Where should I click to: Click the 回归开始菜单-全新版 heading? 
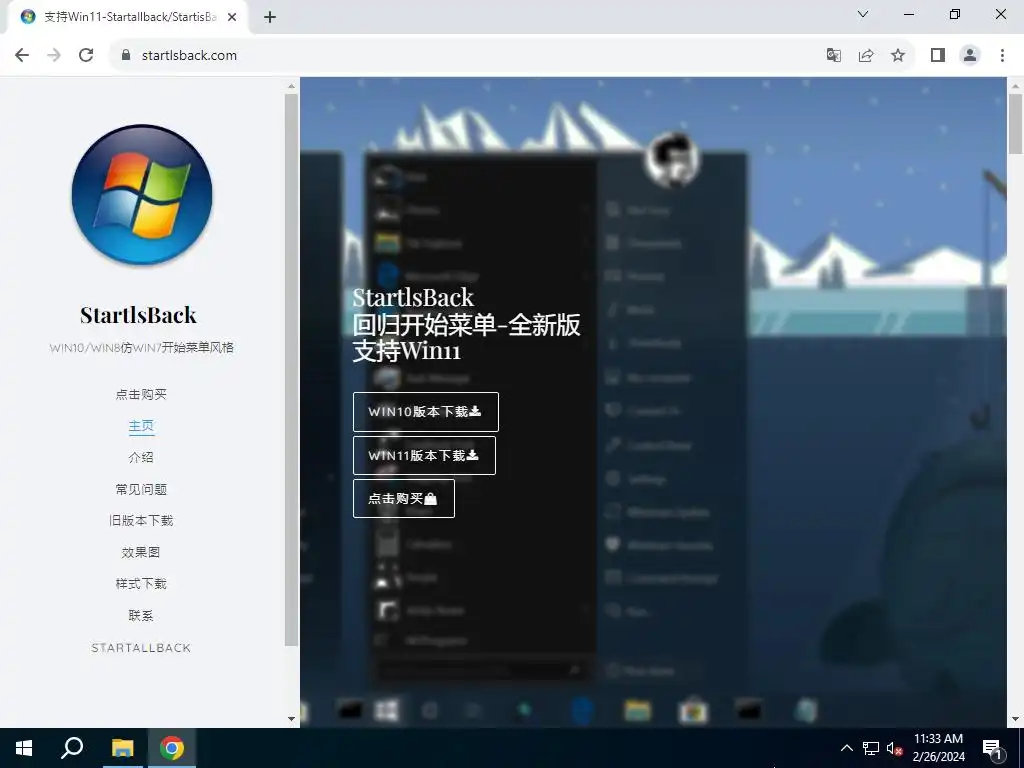click(466, 325)
